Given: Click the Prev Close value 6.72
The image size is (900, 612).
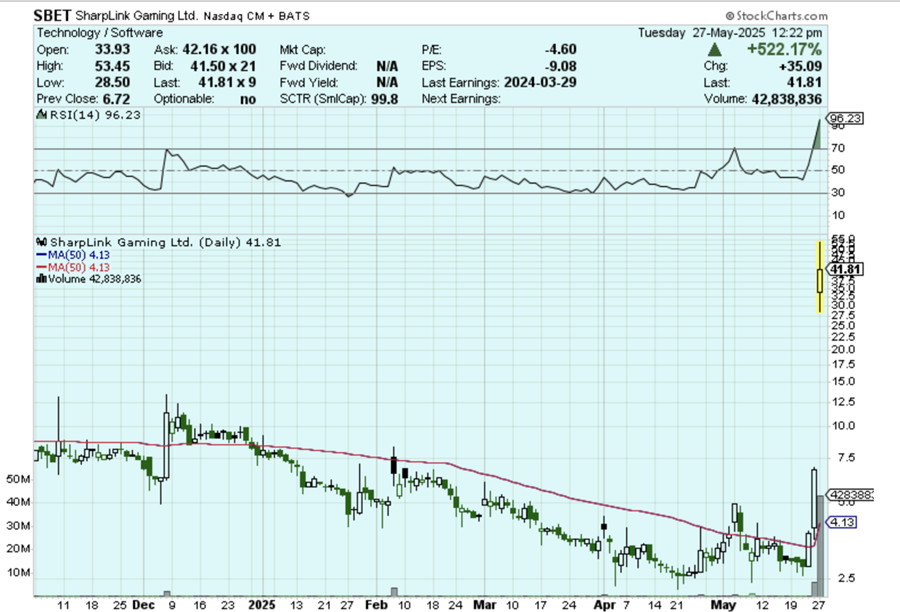Looking at the screenshot, I should coord(115,99).
